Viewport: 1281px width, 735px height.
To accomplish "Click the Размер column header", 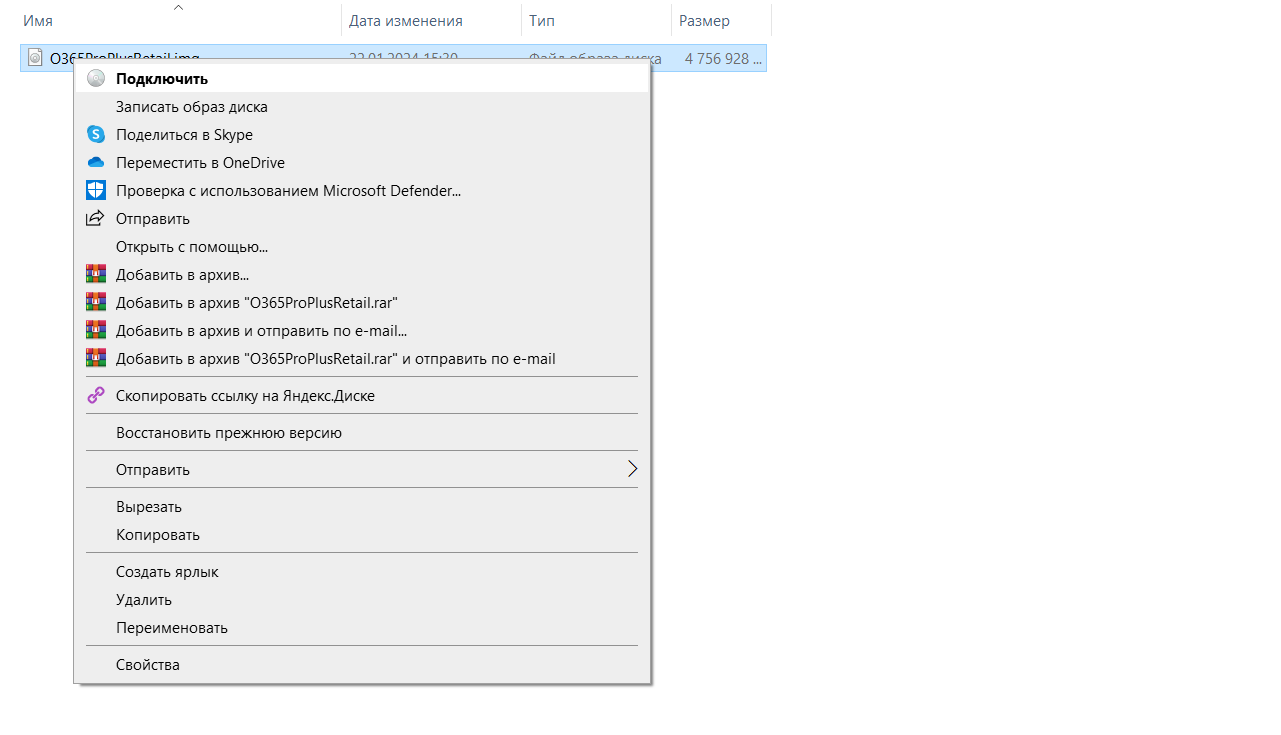I will point(704,21).
